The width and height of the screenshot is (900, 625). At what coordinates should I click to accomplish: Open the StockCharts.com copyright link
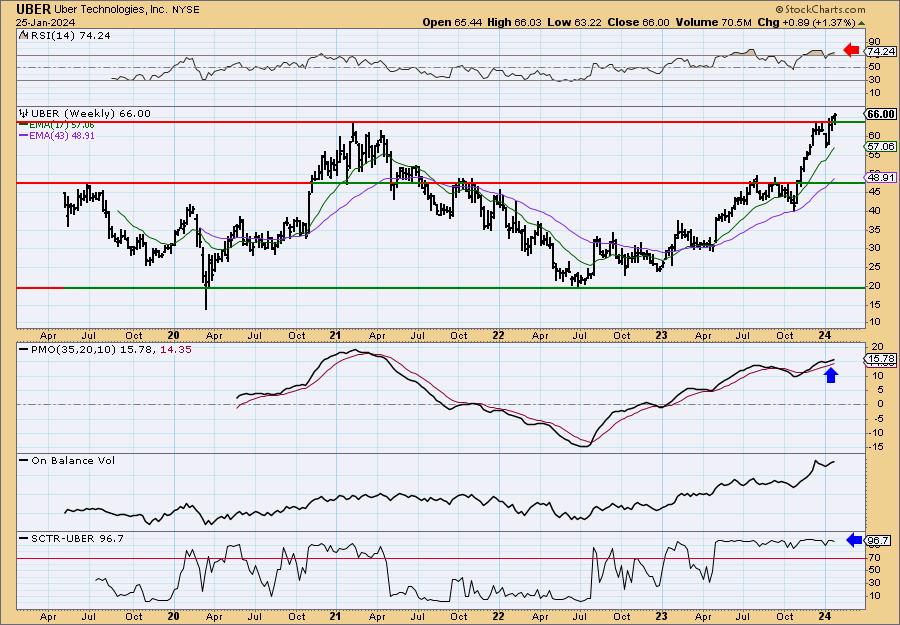pyautogui.click(x=820, y=9)
